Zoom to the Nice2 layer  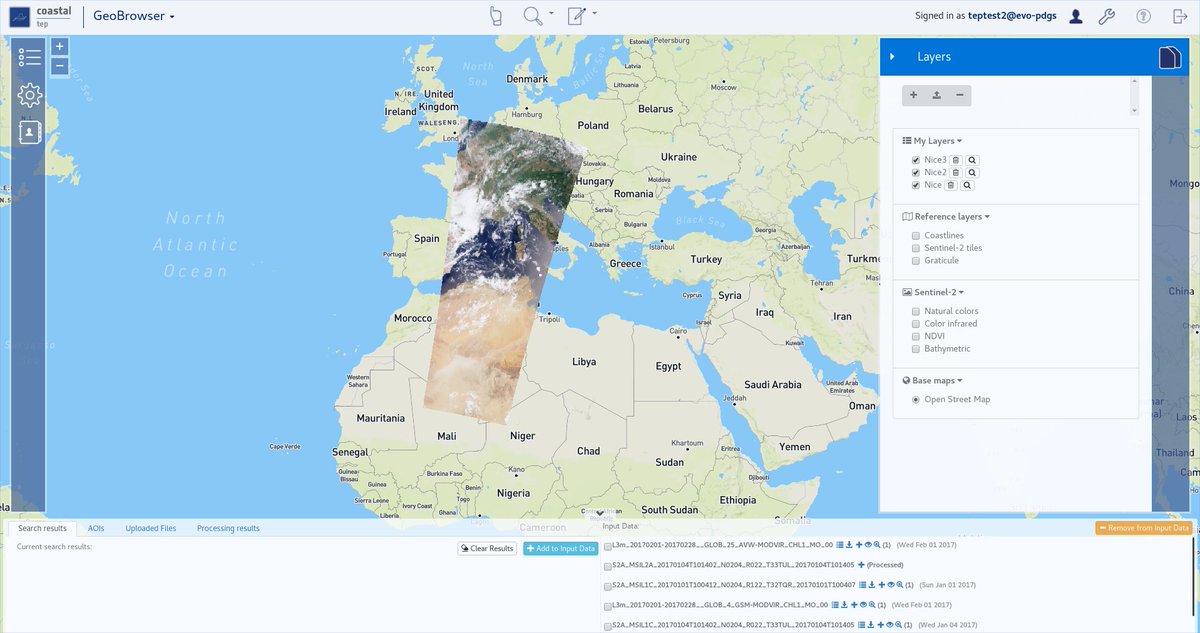(972, 173)
